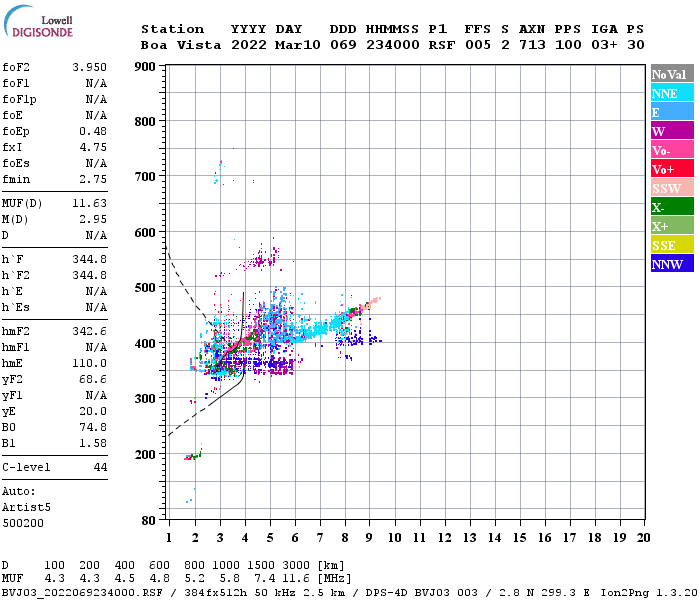Screen dimensions: 700x600
Task: Click the Artist5 auto-scaling label
Action: coord(26,508)
